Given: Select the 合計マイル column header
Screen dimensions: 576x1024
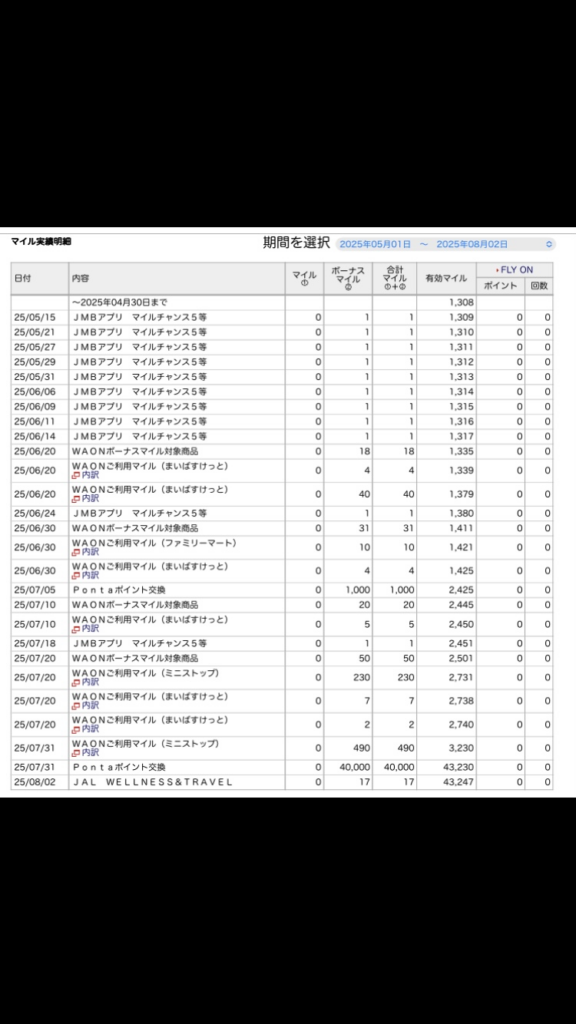Looking at the screenshot, I should pos(394,278).
